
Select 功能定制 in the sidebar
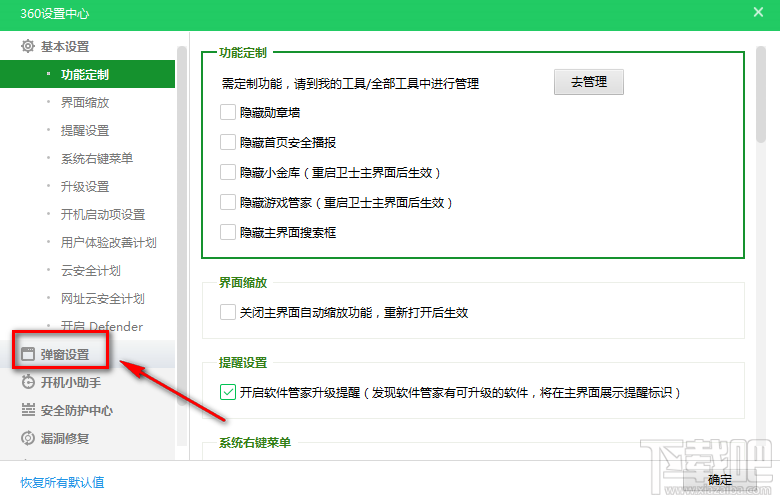click(87, 75)
